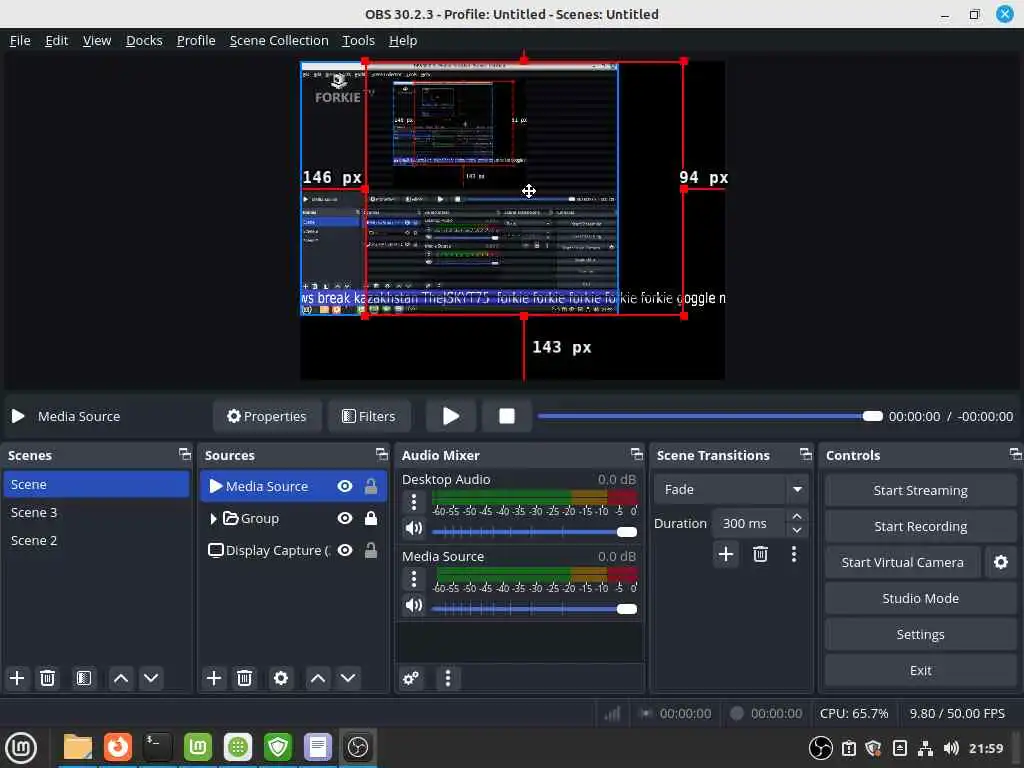
Task: Undock the Audio Mixer panel
Action: pos(637,454)
